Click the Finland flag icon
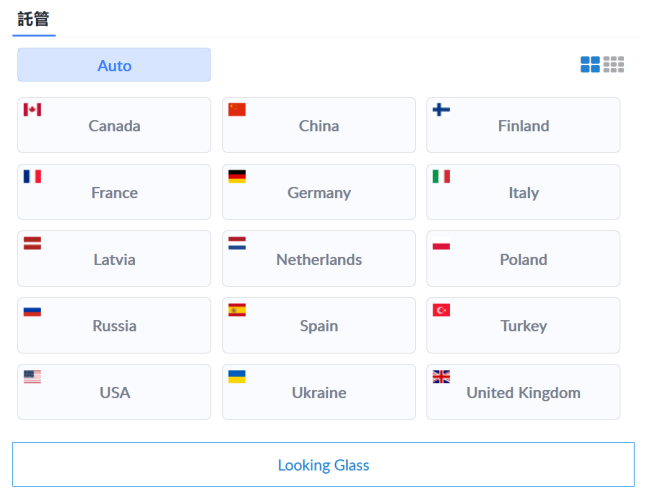 pyautogui.click(x=441, y=110)
